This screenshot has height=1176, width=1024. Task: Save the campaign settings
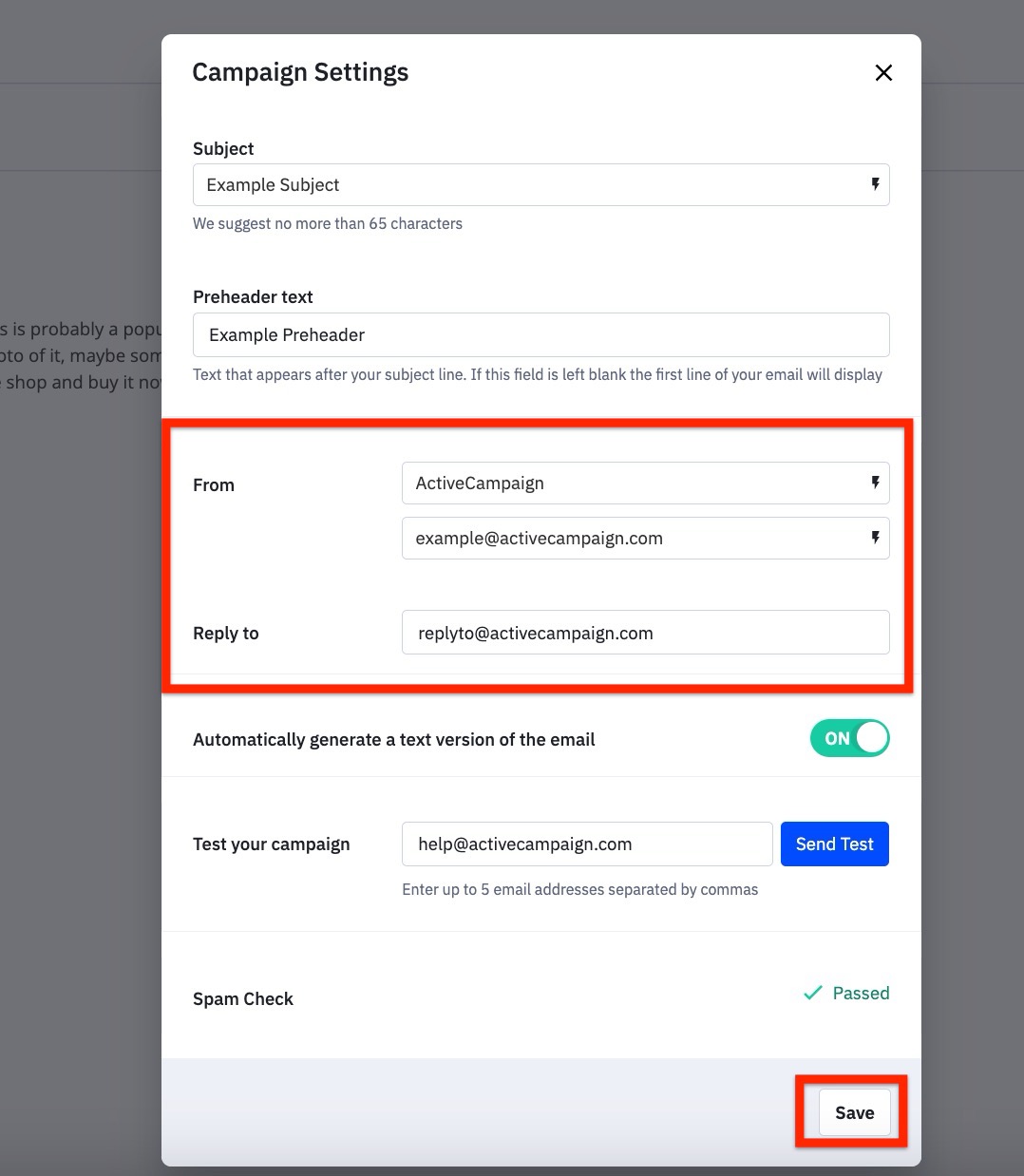[854, 1112]
